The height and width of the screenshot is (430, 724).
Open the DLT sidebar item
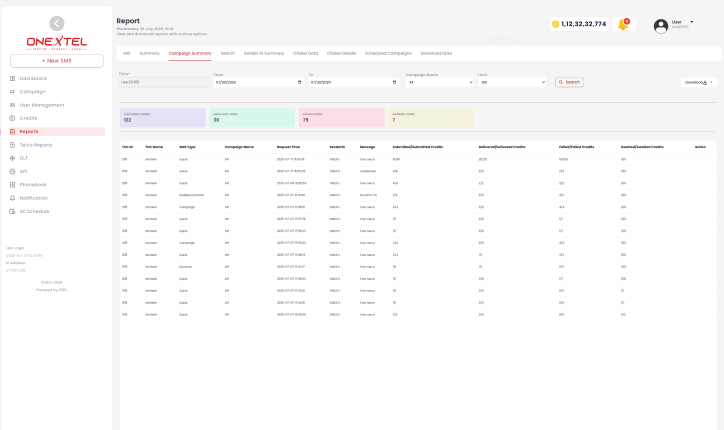(x=24, y=158)
